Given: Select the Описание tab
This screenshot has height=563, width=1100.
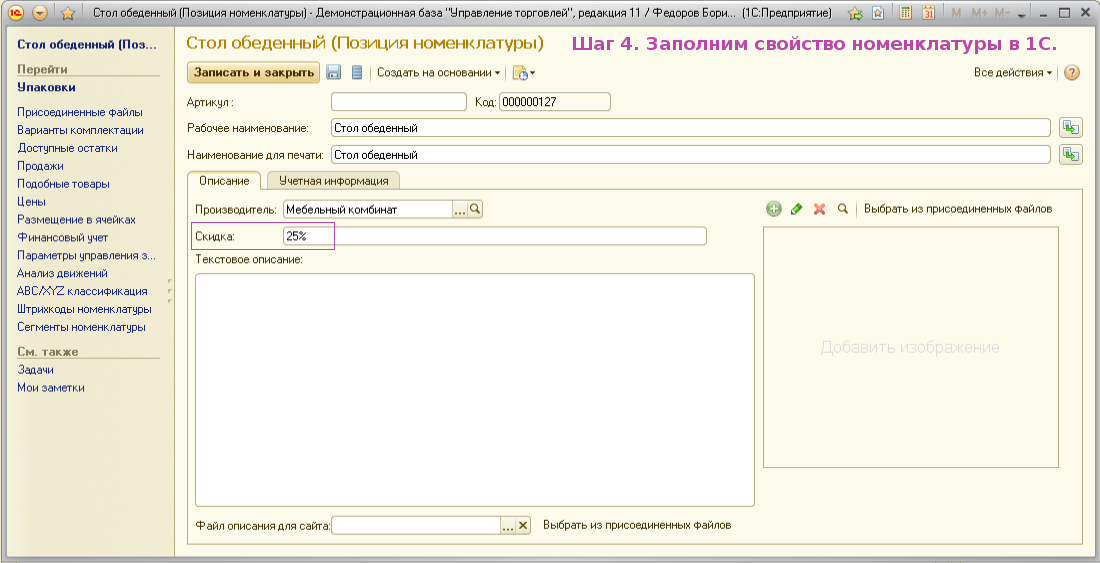Looking at the screenshot, I should [x=224, y=181].
